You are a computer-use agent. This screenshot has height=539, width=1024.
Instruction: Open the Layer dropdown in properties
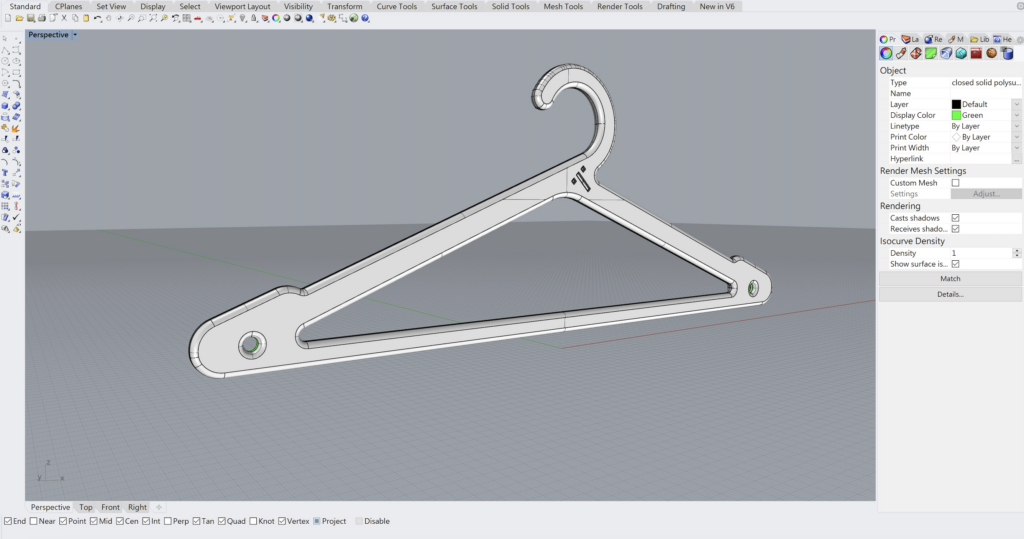pyautogui.click(x=1016, y=104)
